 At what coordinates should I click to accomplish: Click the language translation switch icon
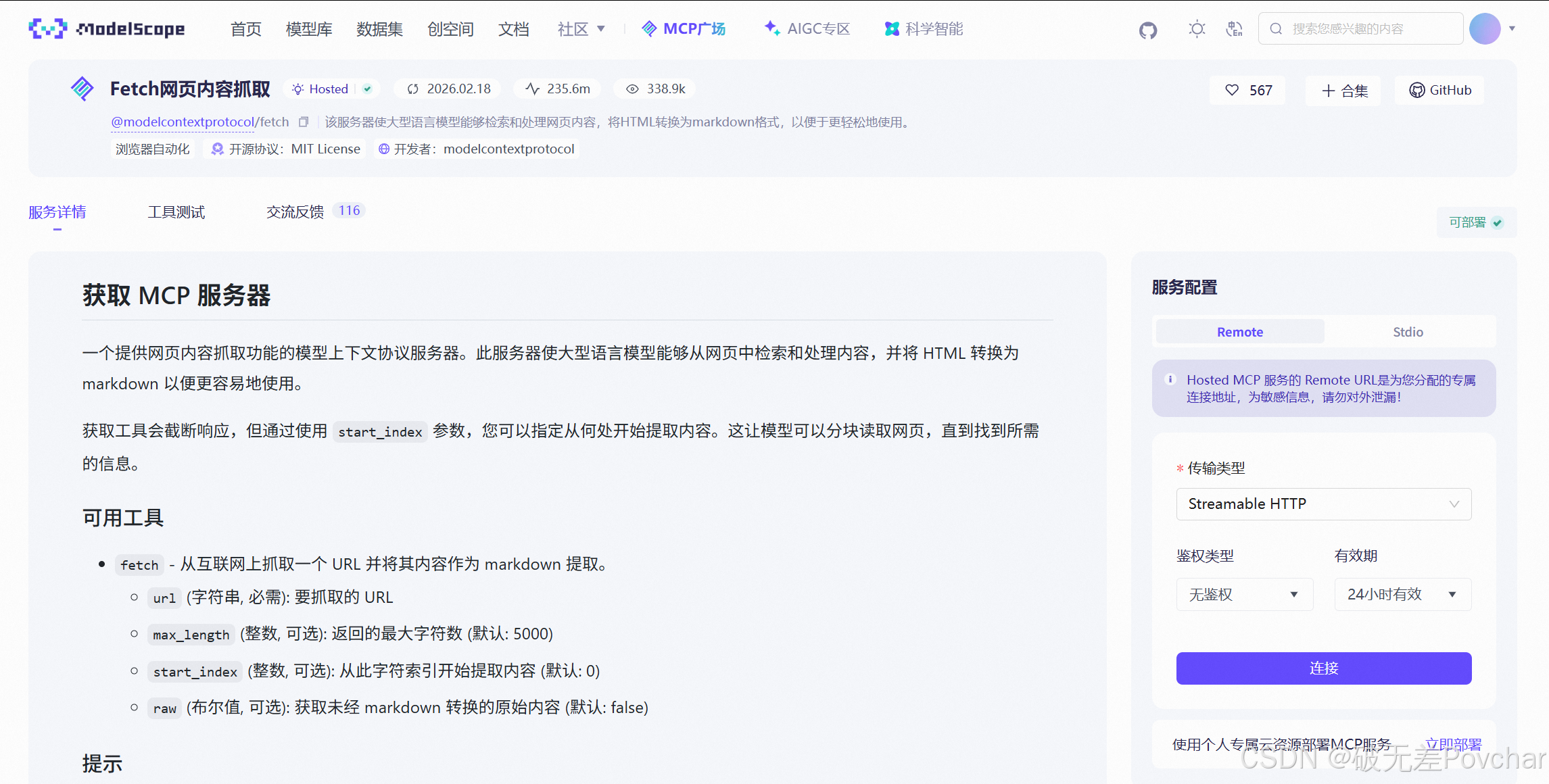[1235, 29]
